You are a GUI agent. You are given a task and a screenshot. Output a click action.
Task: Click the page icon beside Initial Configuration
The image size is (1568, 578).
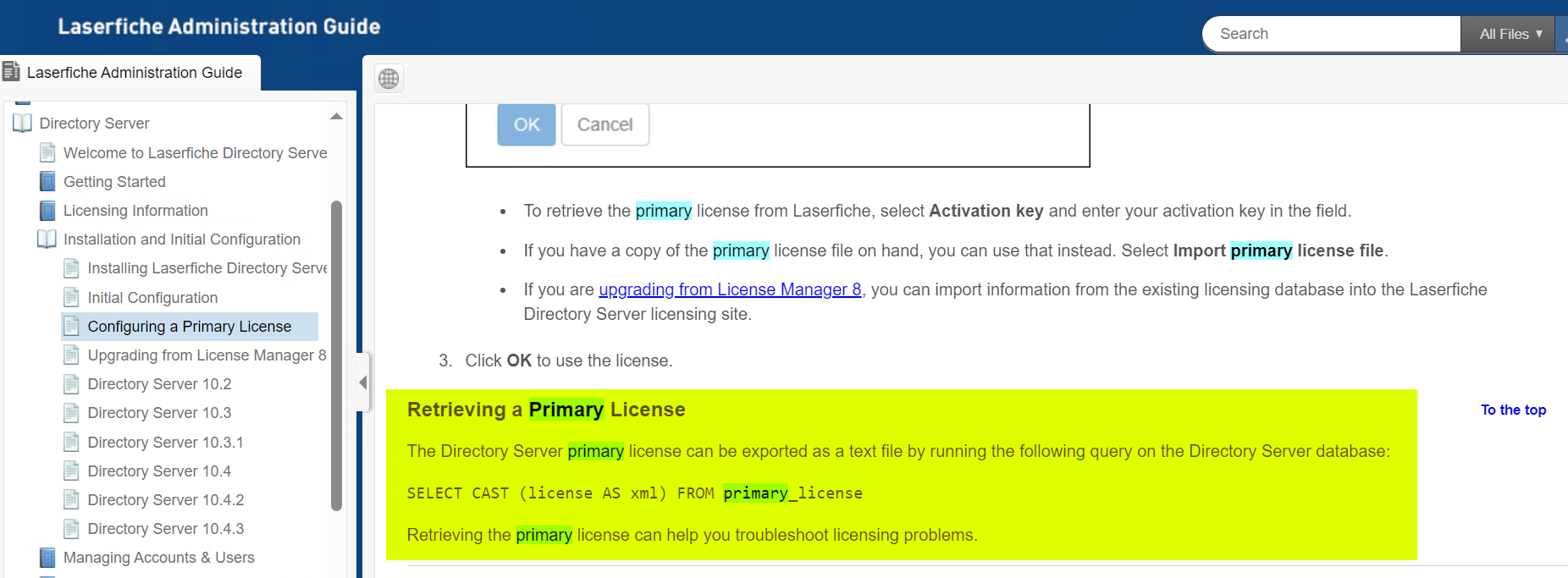click(72, 298)
